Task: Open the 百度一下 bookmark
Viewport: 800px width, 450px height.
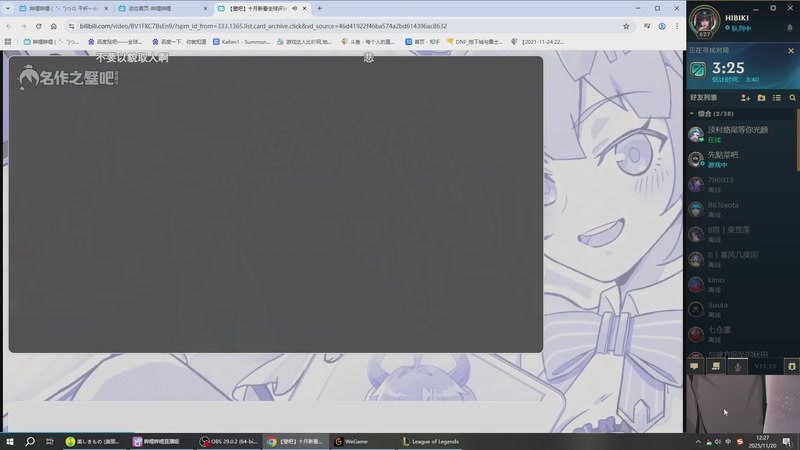Action: [x=179, y=42]
